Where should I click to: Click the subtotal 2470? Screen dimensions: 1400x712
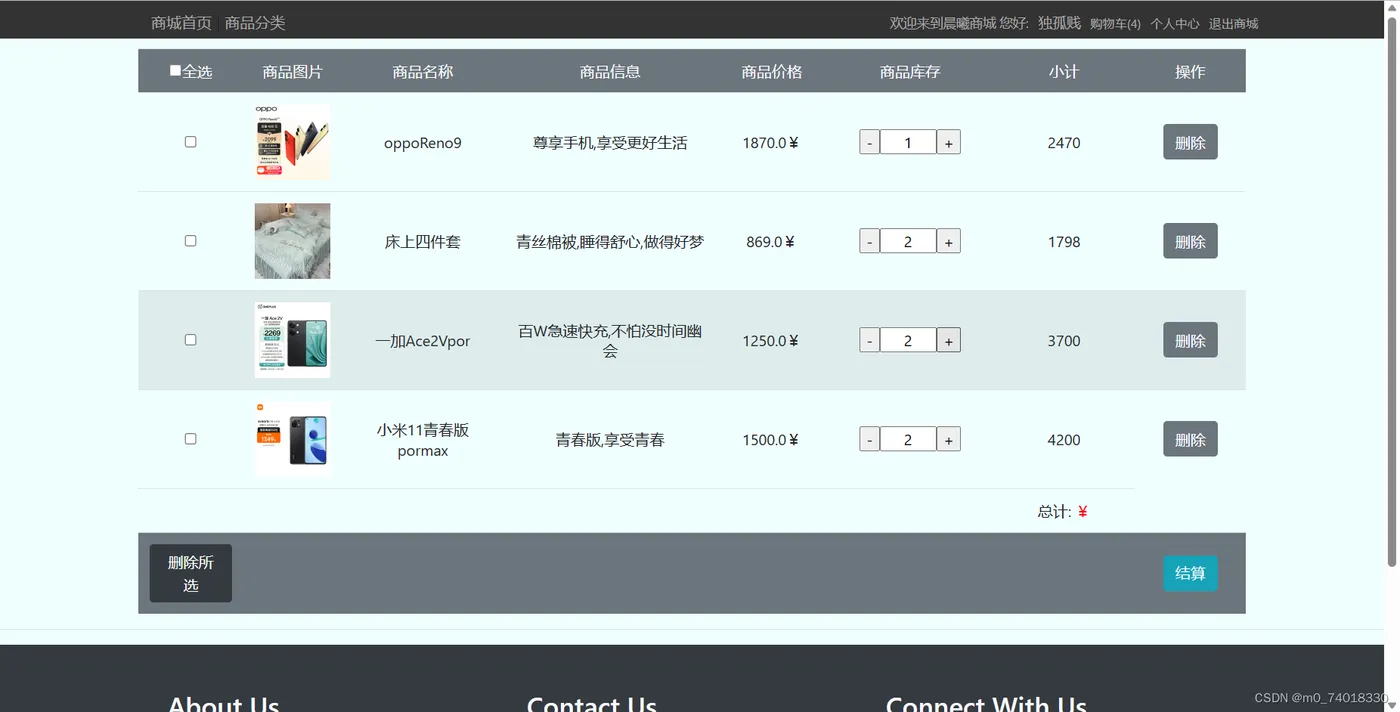coord(1064,143)
